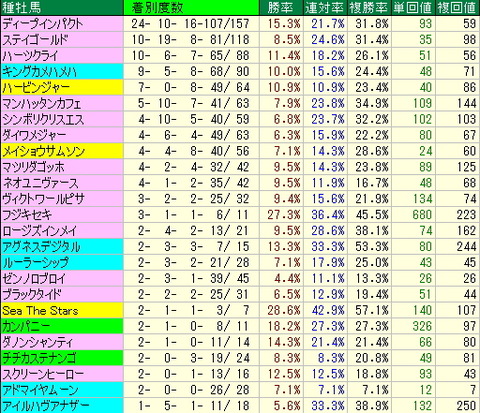Click ローズインメイ's 複回値 162
Viewport: 480px width, 413px height.
(x=466, y=231)
